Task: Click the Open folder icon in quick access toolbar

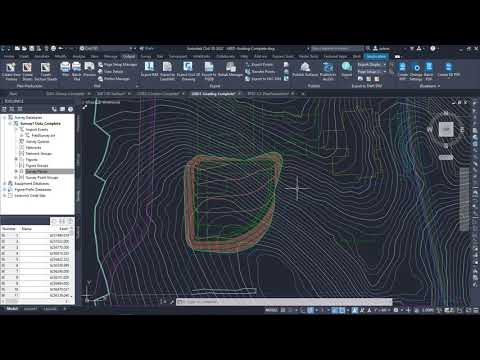Action: pyautogui.click(x=24, y=48)
